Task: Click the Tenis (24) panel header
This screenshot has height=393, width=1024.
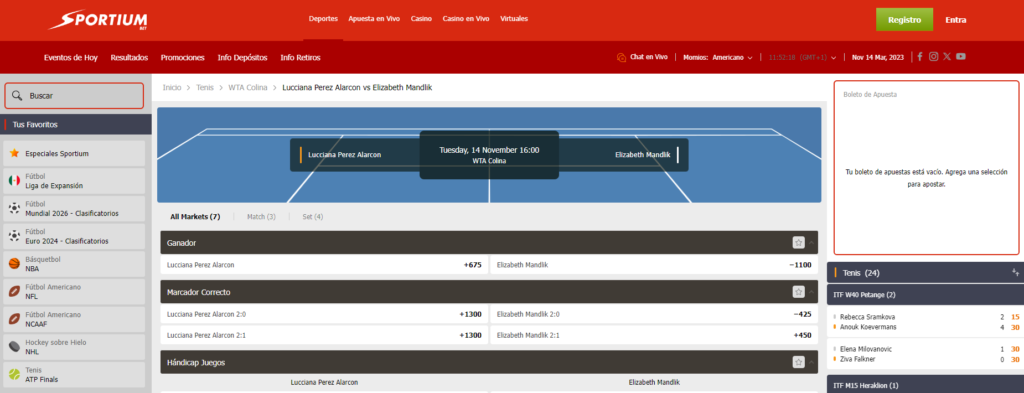Action: 925,272
